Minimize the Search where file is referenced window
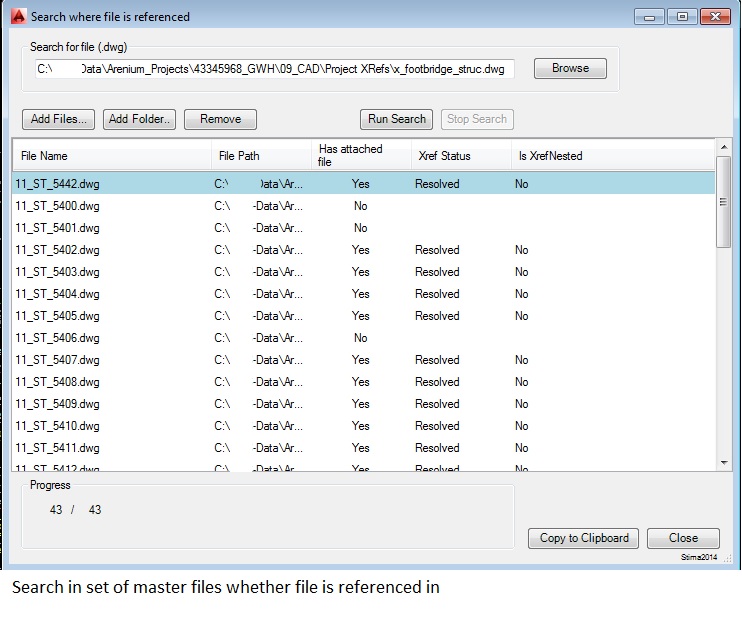The width and height of the screenshot is (742, 636). point(649,17)
